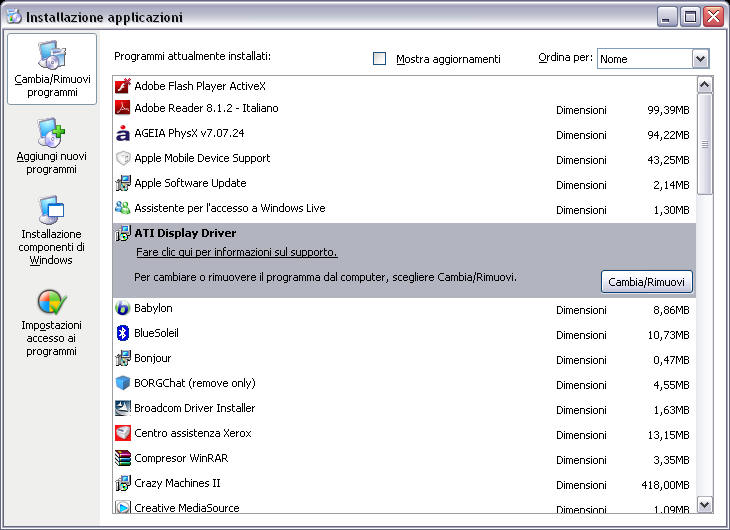Click the Centro assistenza Xerox icon
This screenshot has height=530, width=730.
pyautogui.click(x=123, y=433)
